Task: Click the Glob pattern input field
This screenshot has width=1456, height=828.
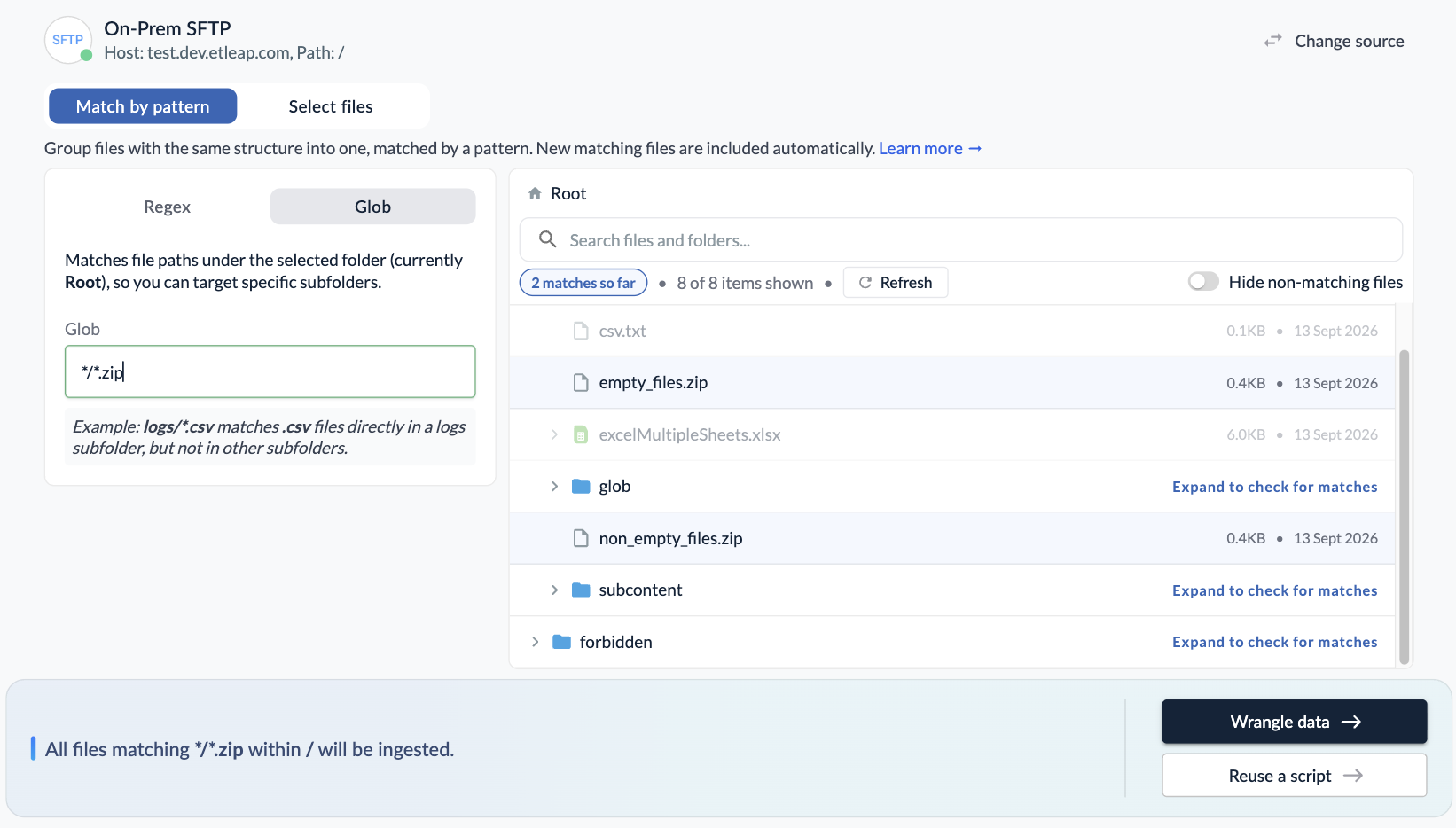Action: pos(270,371)
